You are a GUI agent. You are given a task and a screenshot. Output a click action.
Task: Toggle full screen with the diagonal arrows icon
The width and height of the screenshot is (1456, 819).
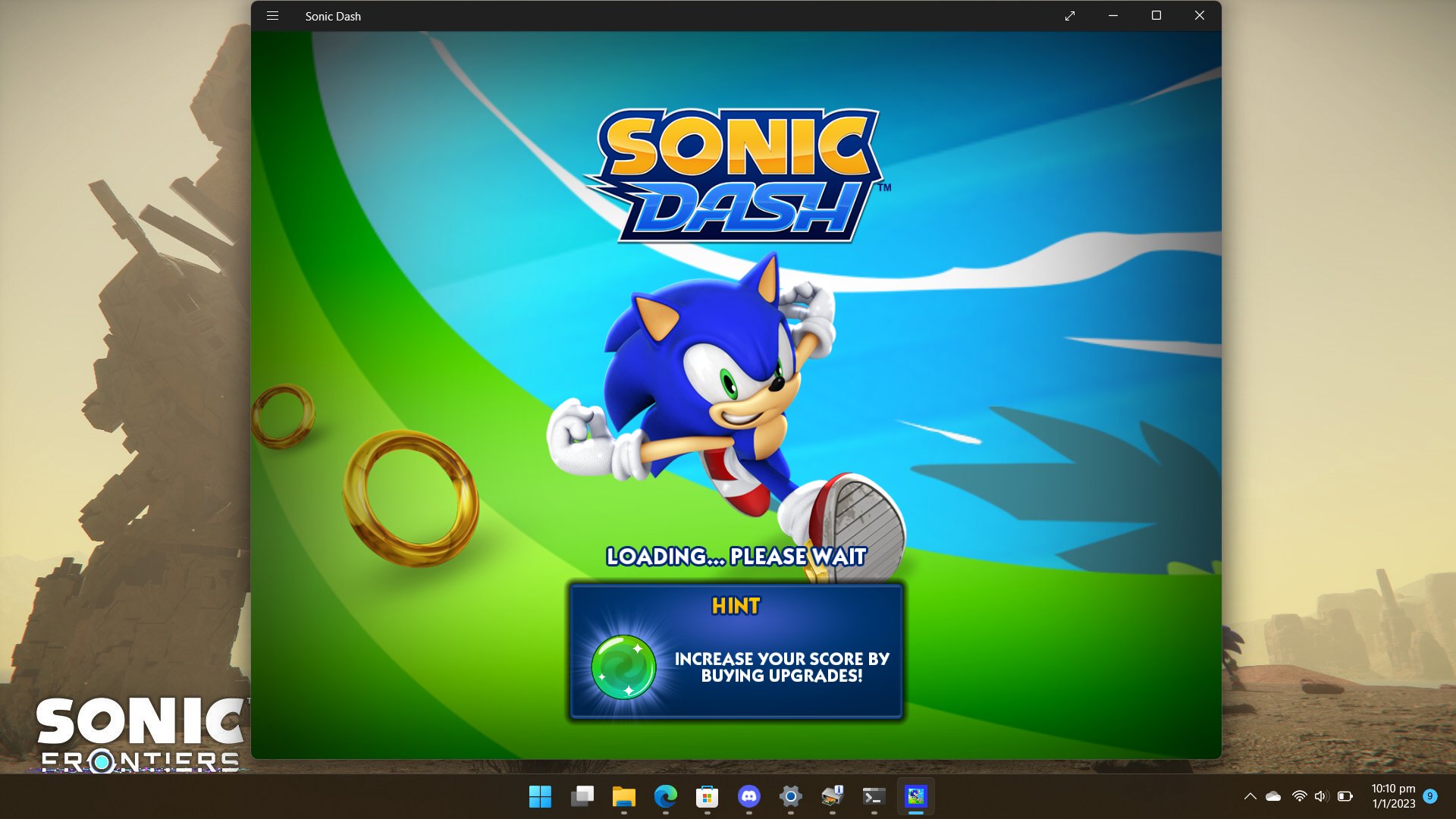(1070, 16)
